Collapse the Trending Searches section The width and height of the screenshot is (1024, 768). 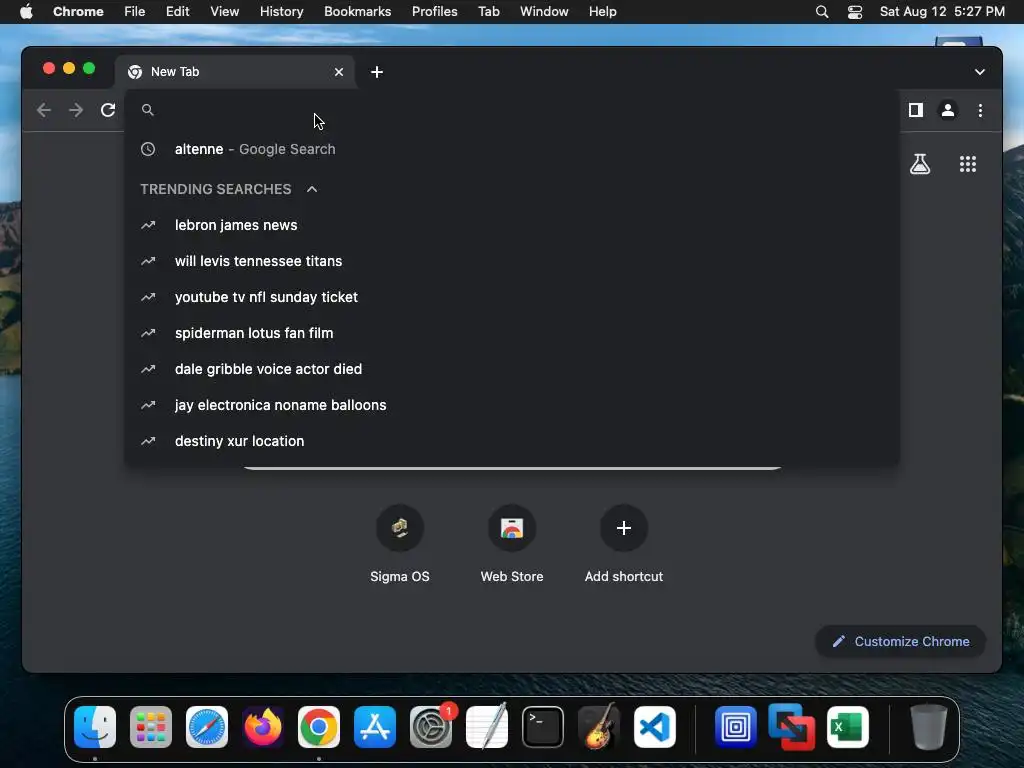(312, 189)
